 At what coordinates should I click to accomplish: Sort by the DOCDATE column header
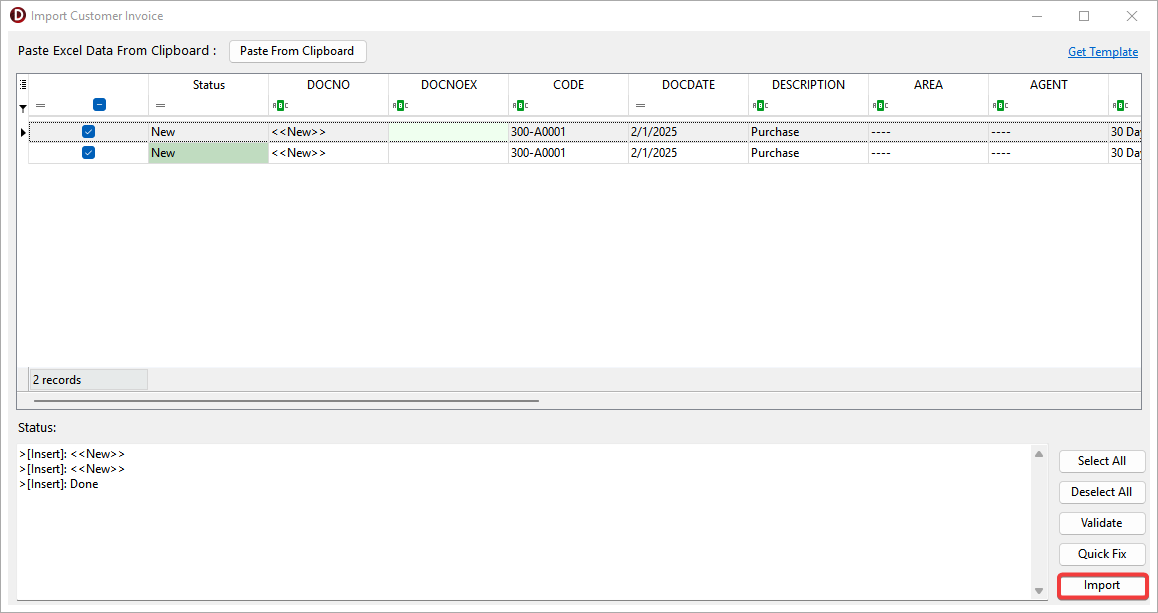tap(688, 85)
